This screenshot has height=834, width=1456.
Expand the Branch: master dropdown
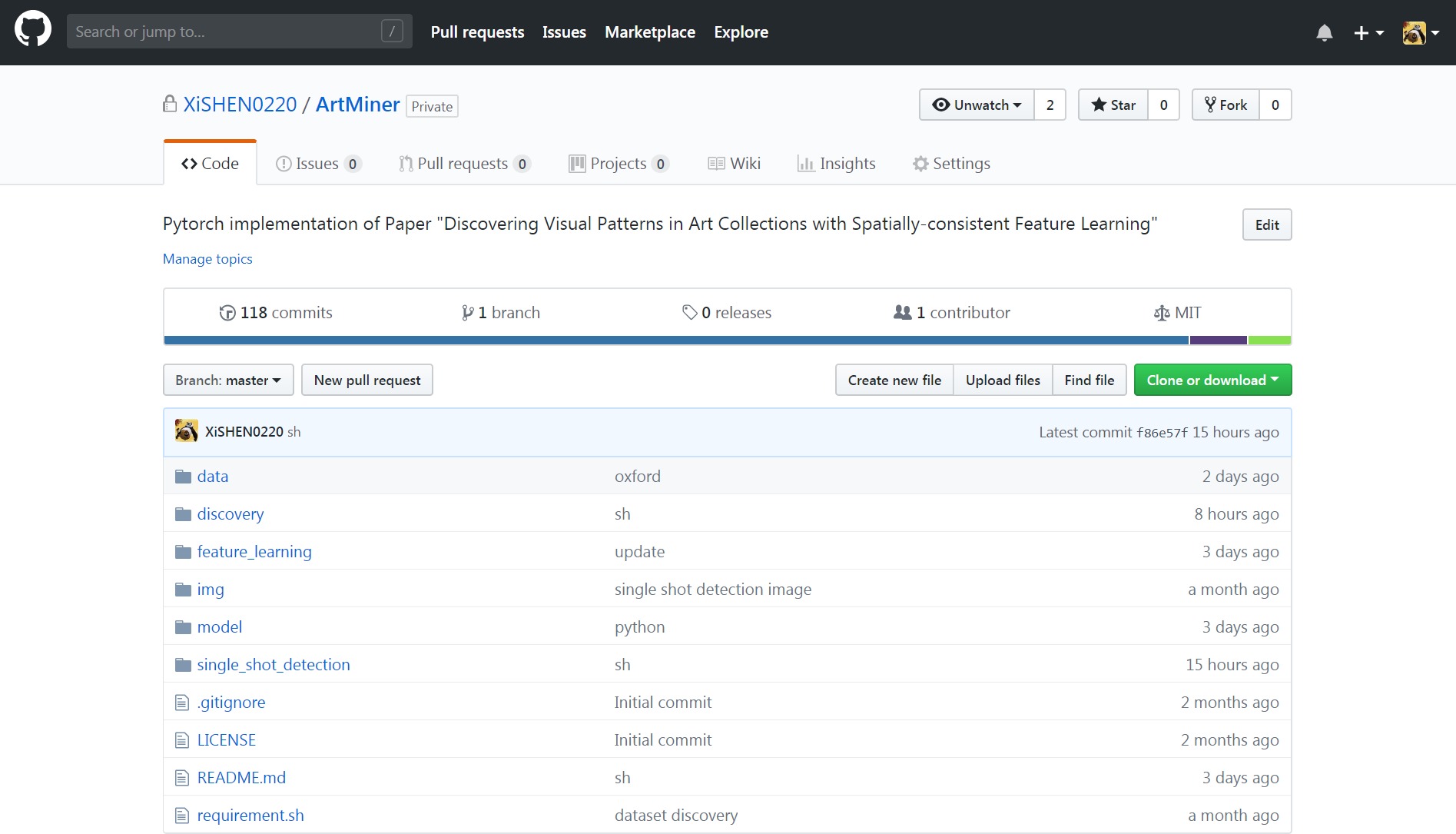pyautogui.click(x=228, y=380)
